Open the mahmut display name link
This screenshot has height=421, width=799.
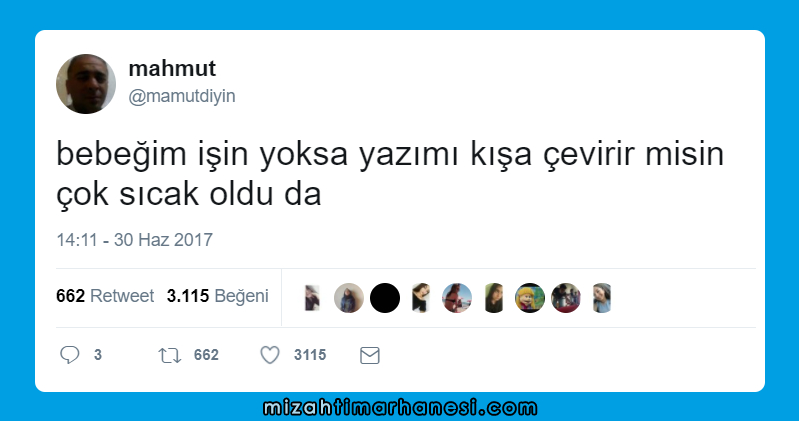pos(172,68)
